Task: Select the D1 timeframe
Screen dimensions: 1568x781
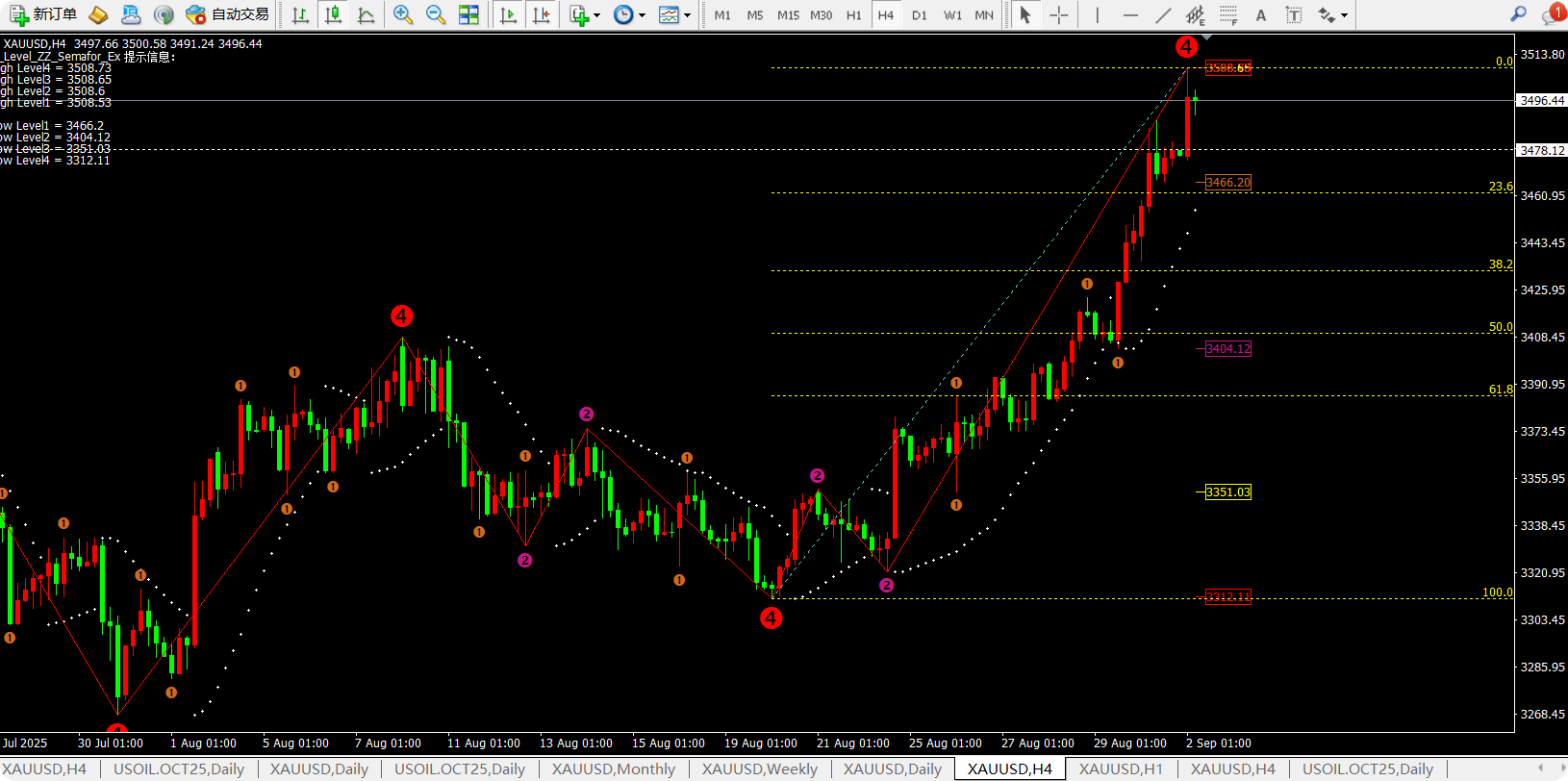Action: [x=920, y=15]
